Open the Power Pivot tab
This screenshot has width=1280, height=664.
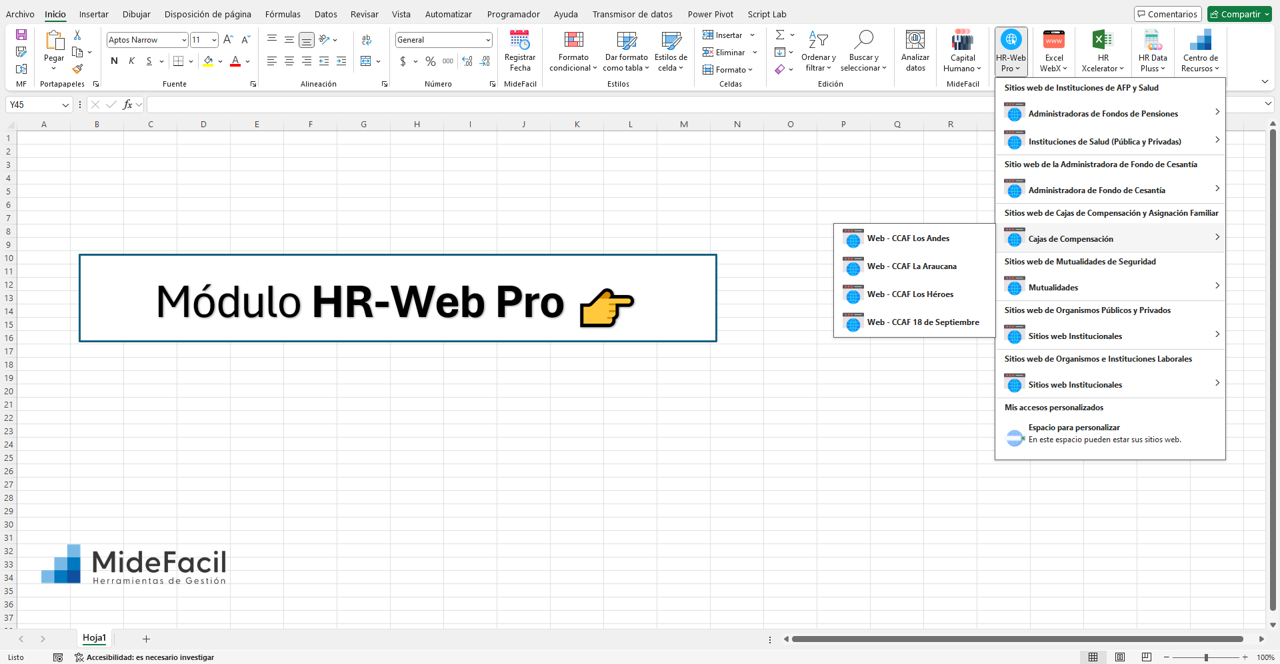point(710,14)
